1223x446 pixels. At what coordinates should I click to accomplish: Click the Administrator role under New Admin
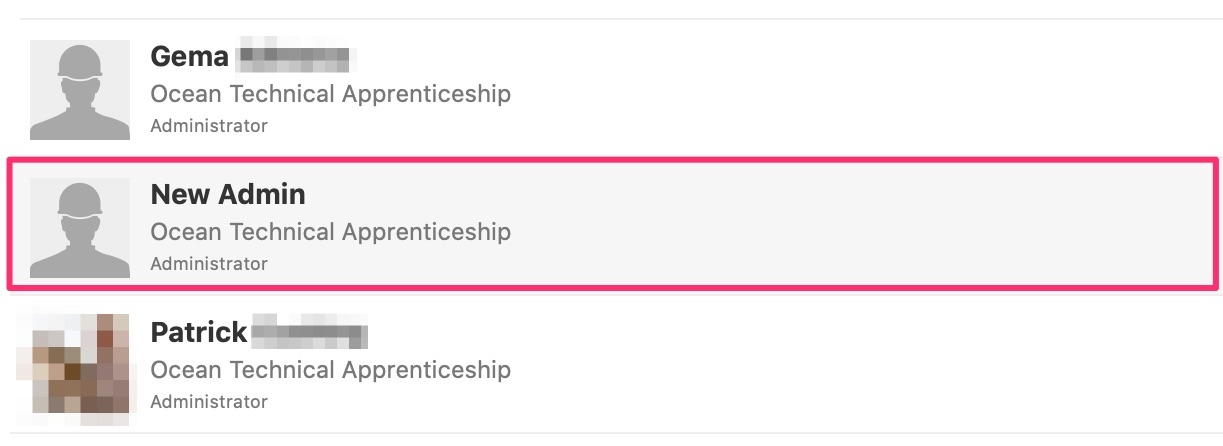209,264
